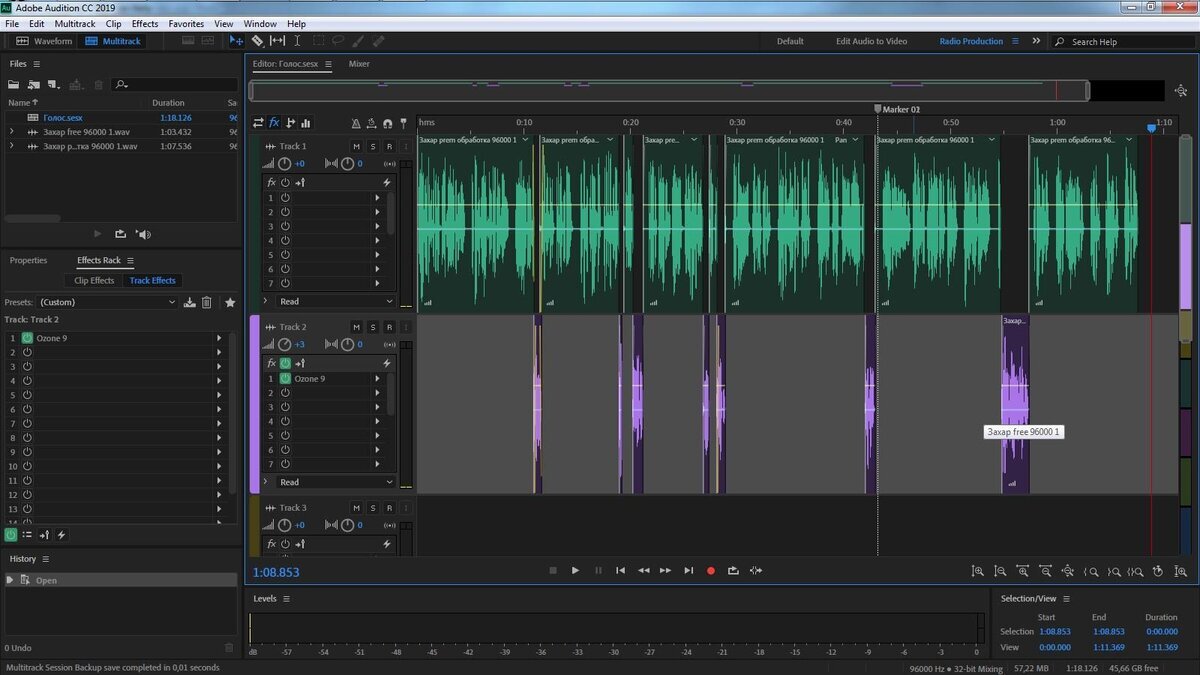Mark the preset as favorite star
The image size is (1200, 675).
point(230,302)
